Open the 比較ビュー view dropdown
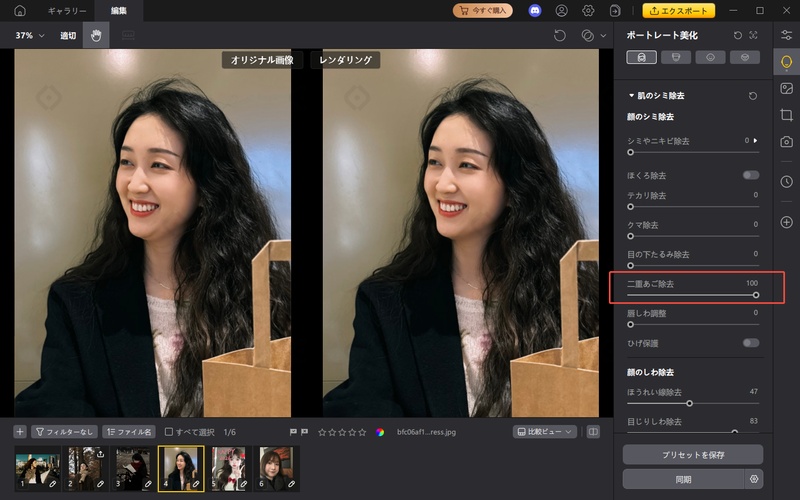800x500 pixels. [x=544, y=432]
